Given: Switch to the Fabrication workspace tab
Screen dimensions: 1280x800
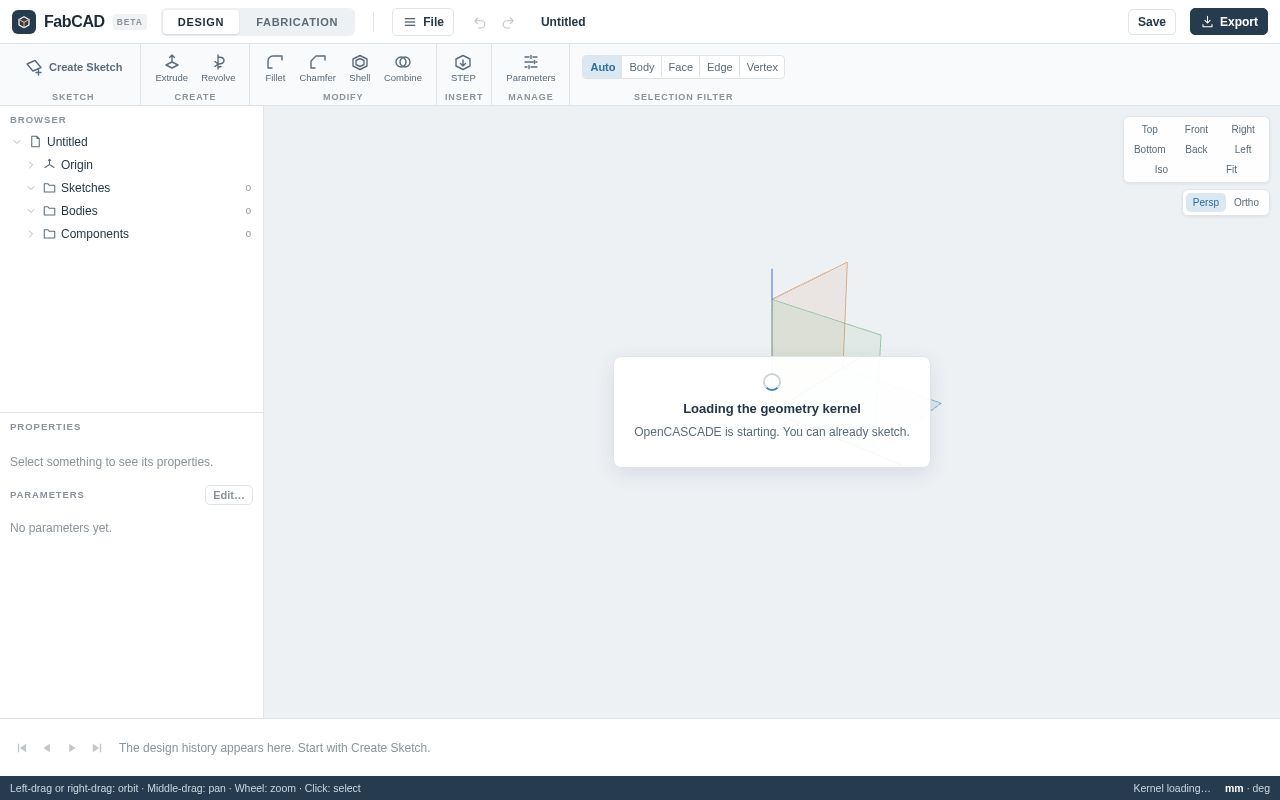Looking at the screenshot, I should (297, 22).
